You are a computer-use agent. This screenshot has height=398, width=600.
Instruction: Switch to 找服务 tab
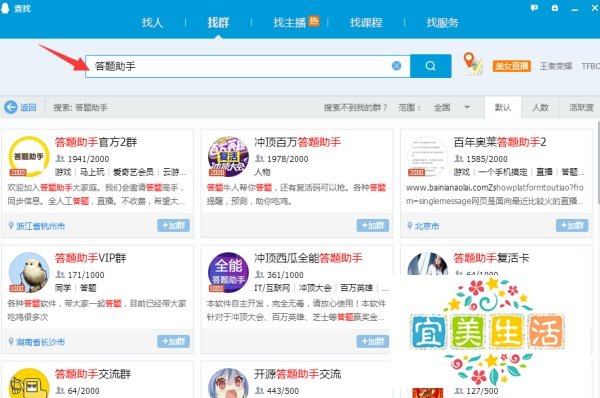[442, 23]
